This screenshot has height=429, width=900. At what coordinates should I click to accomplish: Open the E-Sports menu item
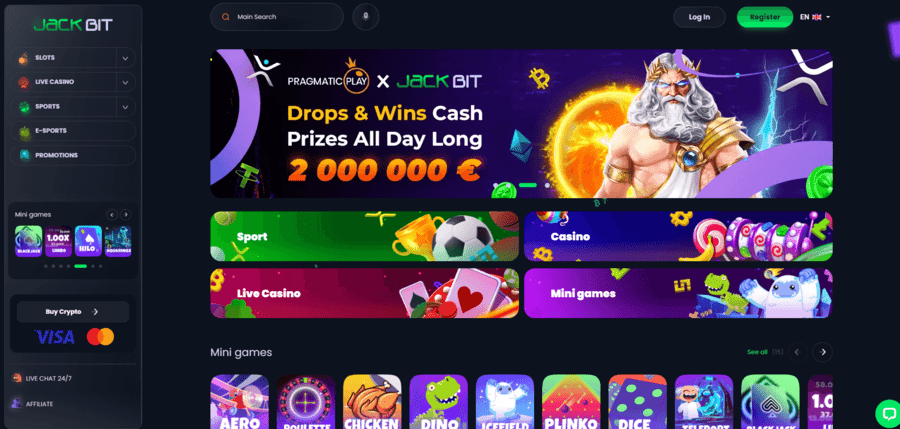point(73,131)
